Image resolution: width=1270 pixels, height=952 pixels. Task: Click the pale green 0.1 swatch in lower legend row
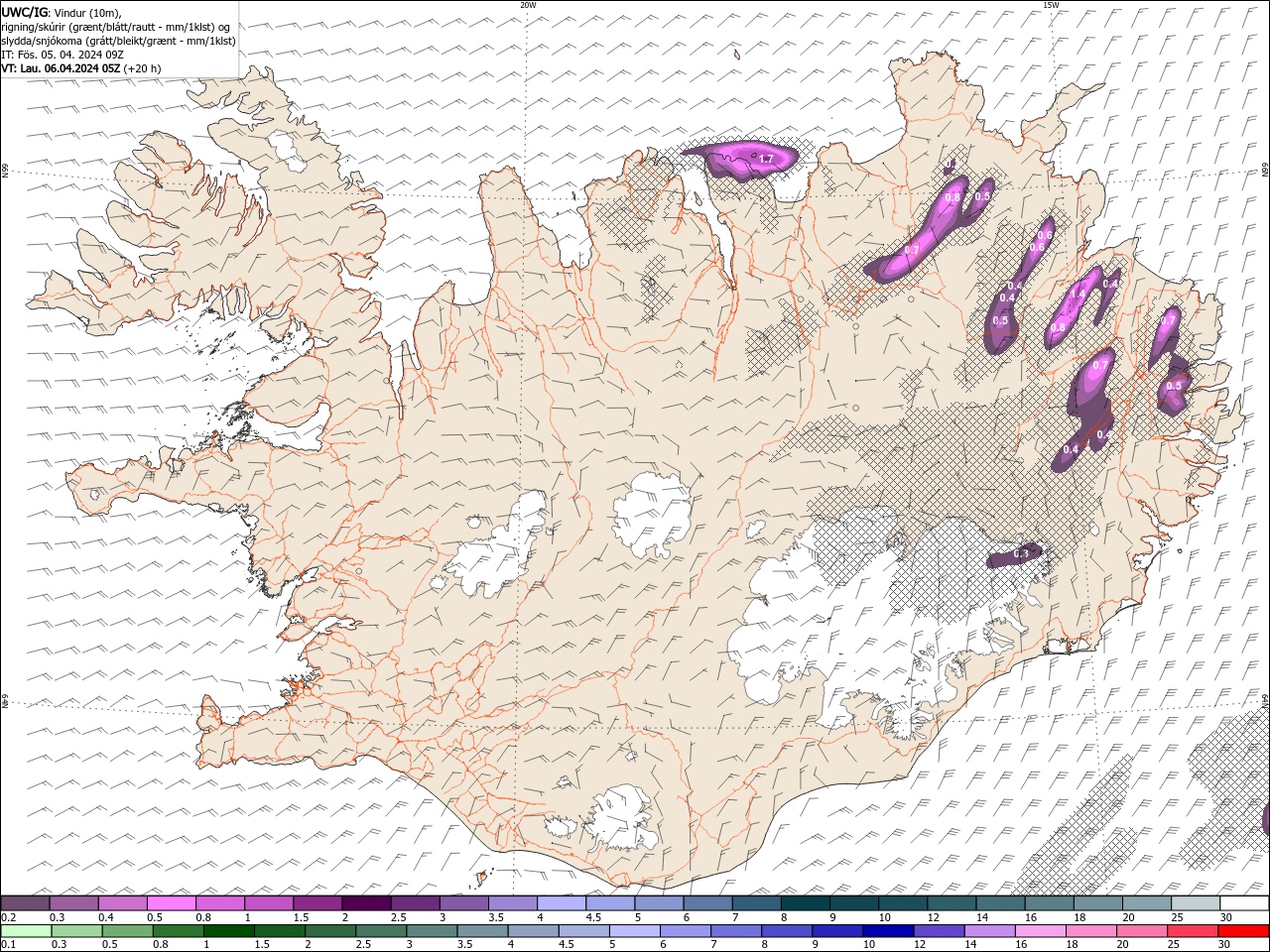click(25, 931)
